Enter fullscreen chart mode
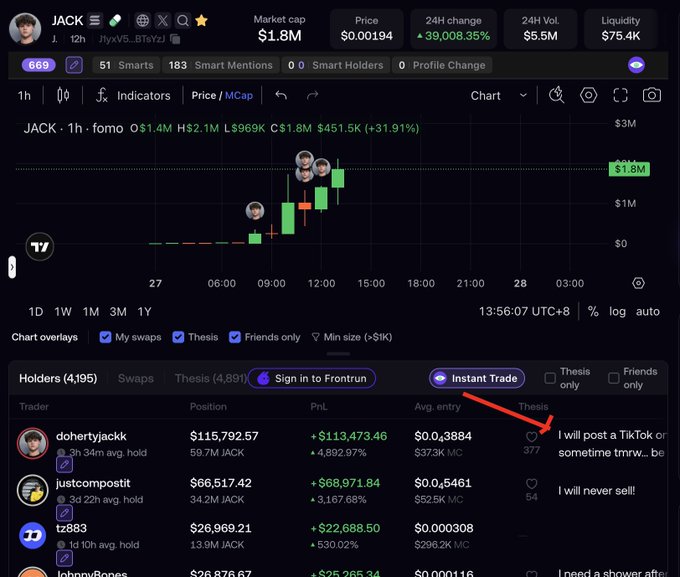The image size is (680, 577). (621, 95)
